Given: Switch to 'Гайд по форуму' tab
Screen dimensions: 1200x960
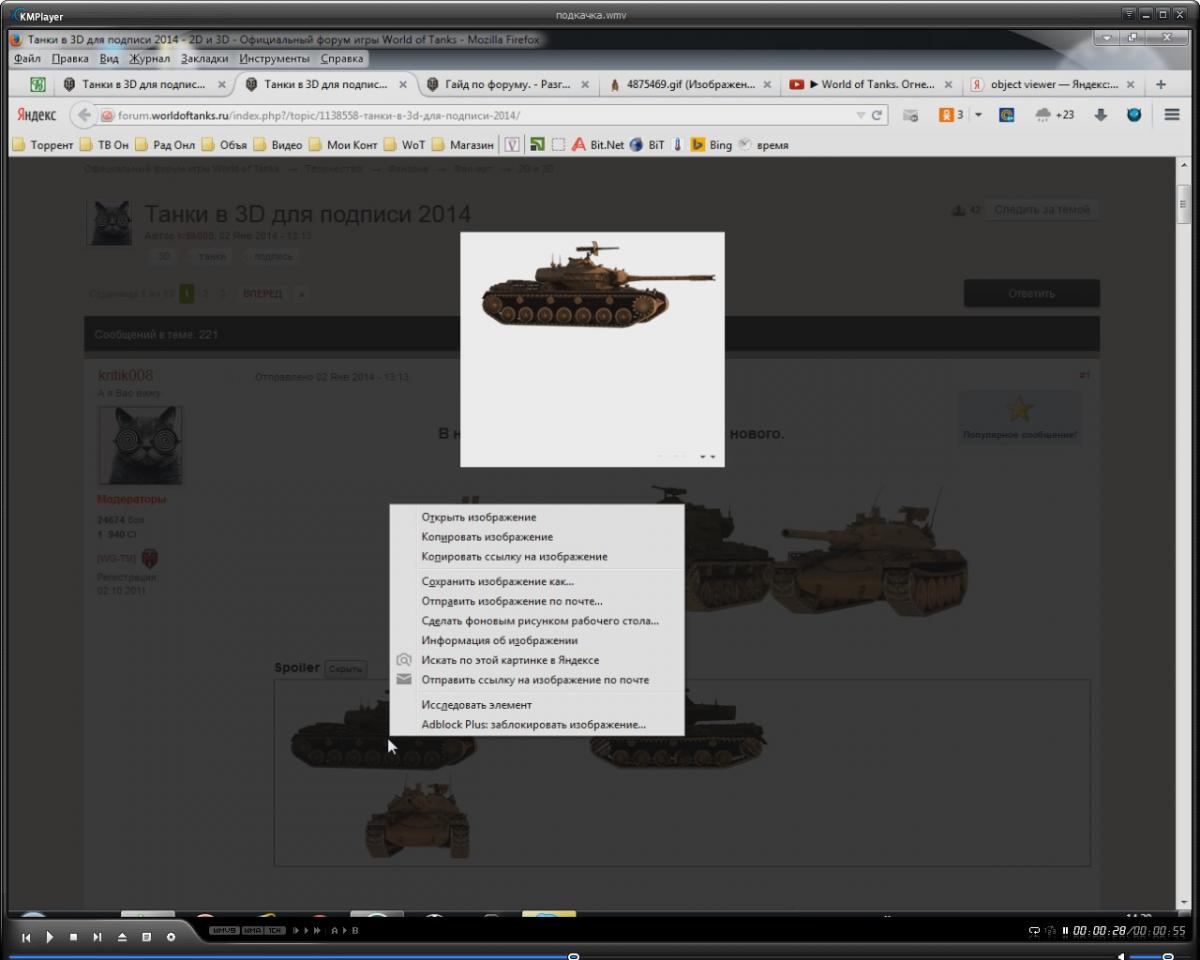Looking at the screenshot, I should (508, 85).
